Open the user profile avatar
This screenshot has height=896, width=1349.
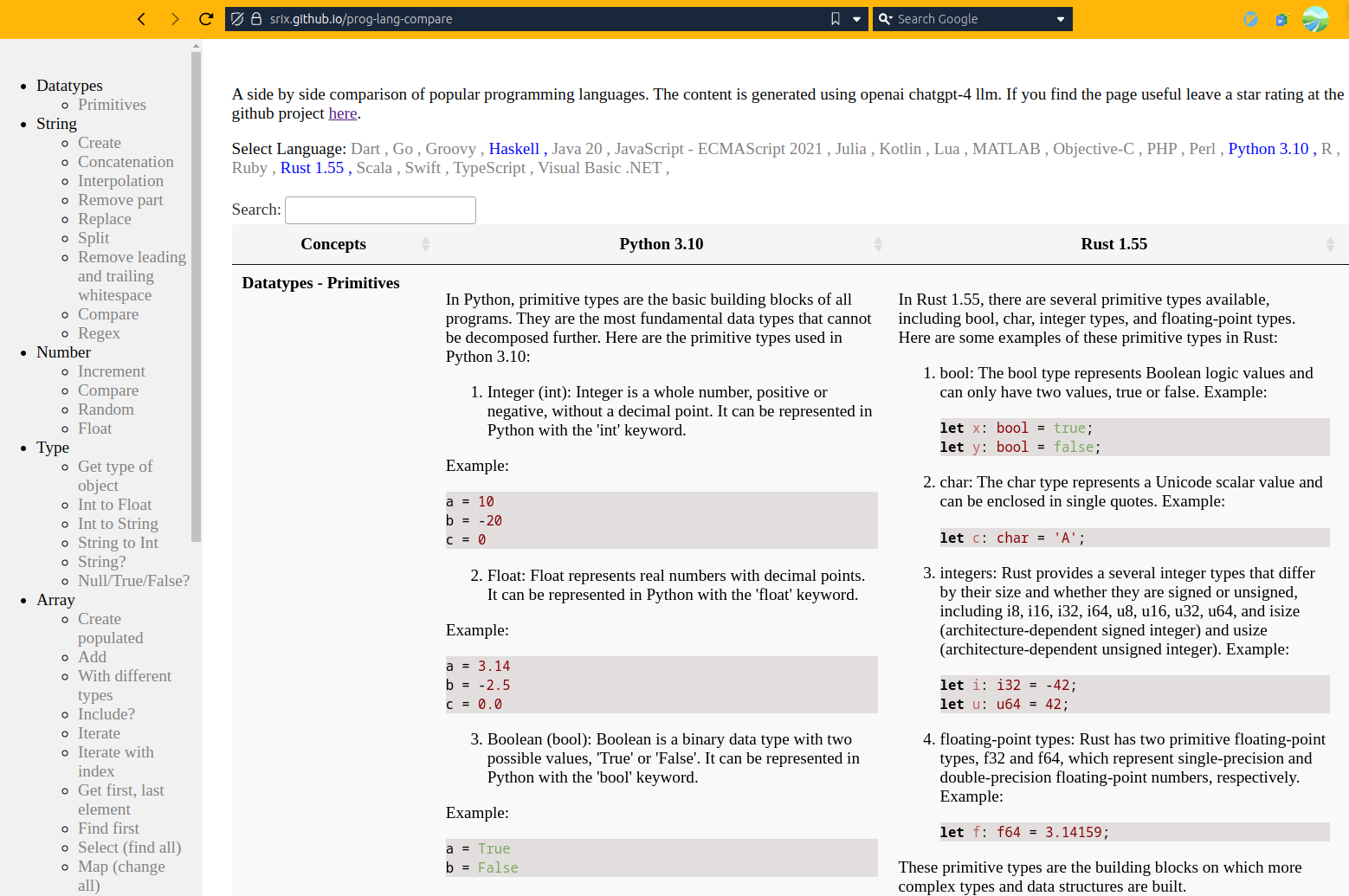(x=1315, y=19)
